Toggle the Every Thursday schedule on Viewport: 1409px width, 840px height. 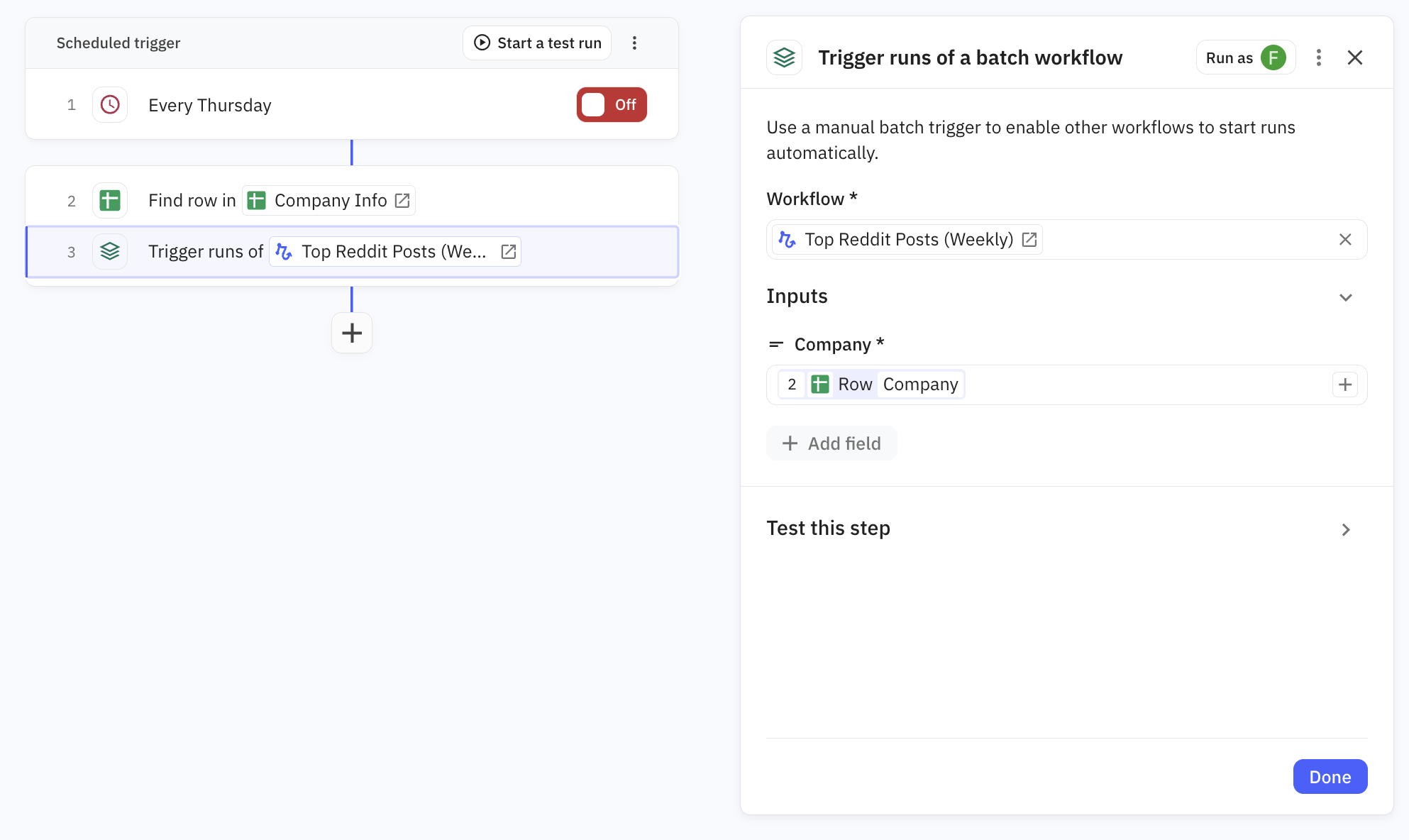coord(611,105)
